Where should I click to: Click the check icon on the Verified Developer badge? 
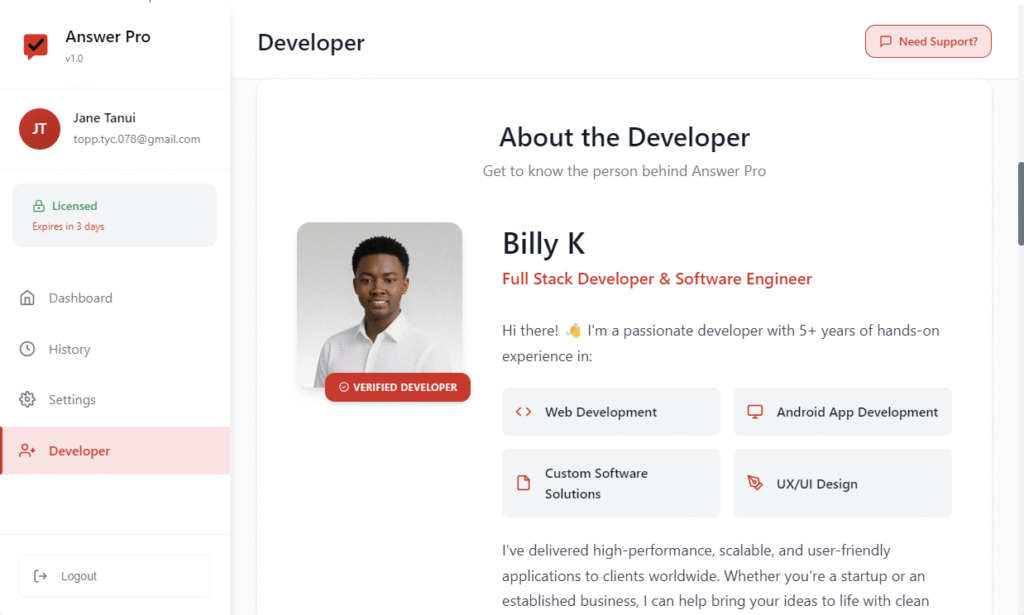click(344, 387)
